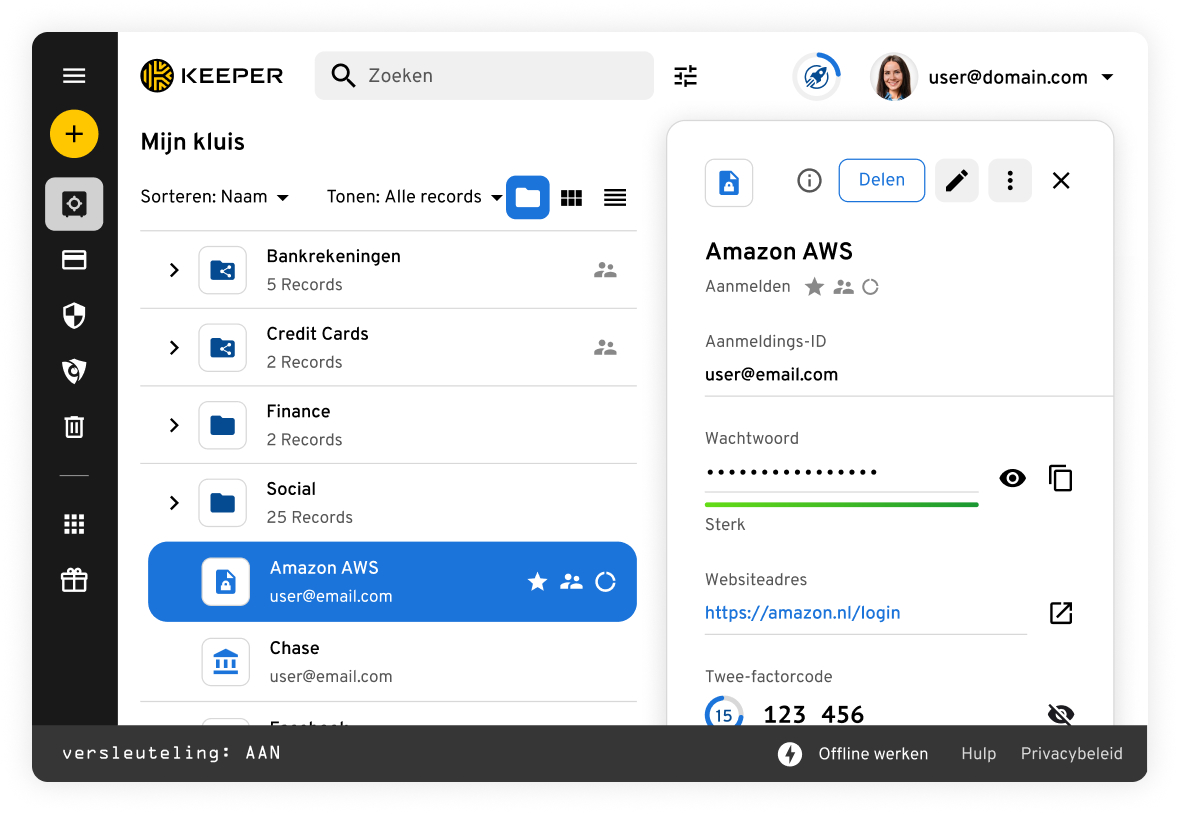This screenshot has width=1180, height=814.
Task: Launch website with external link icon
Action: coord(1061,613)
